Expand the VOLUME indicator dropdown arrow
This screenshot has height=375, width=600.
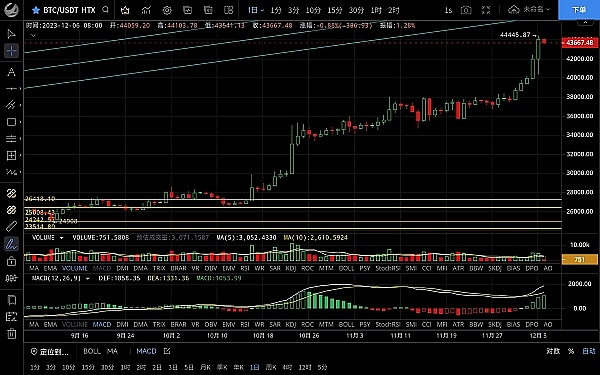click(61, 238)
